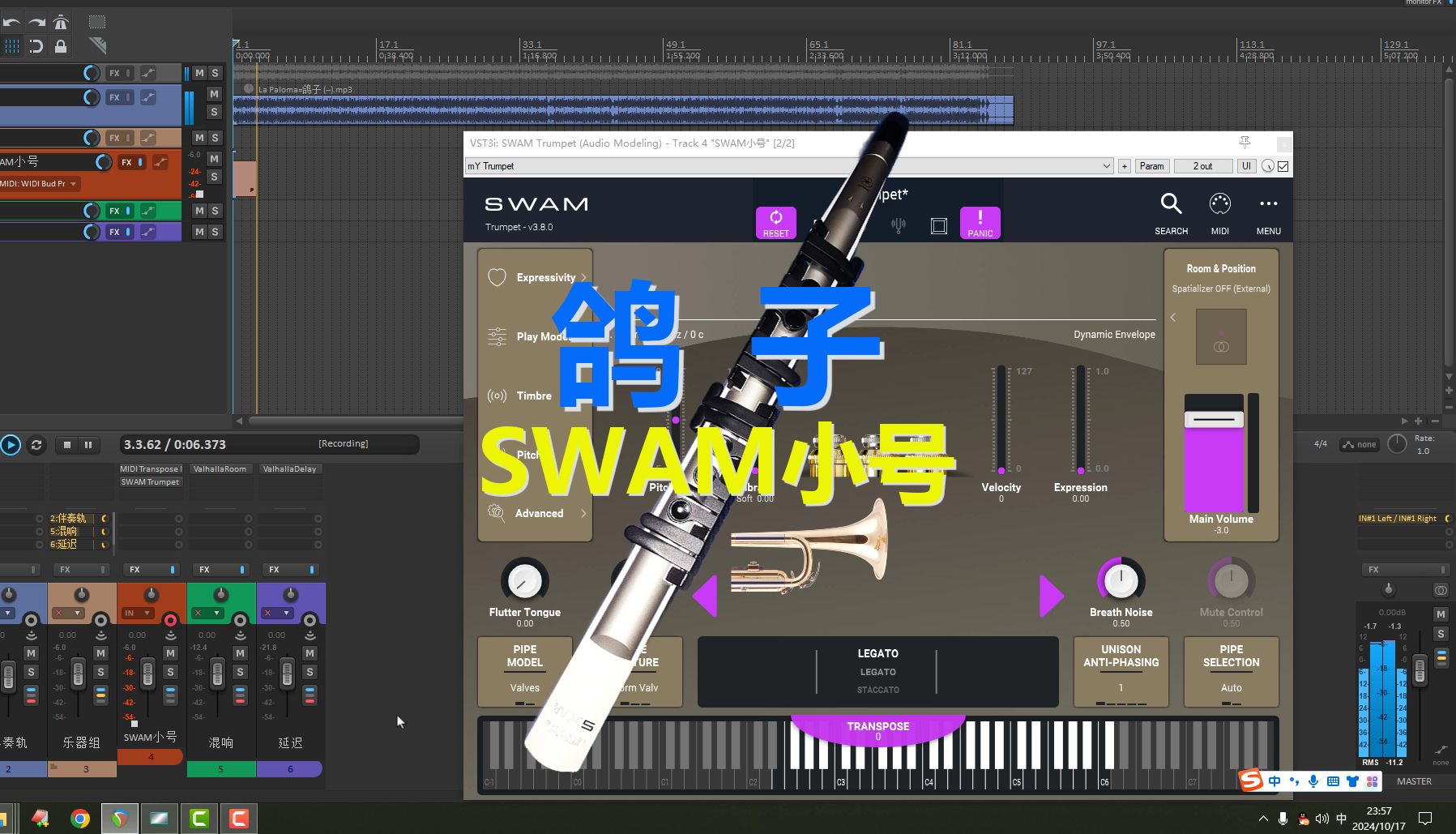The image size is (1456, 834).
Task: Select SWAM Trumpet in mixer FX slot
Action: click(150, 481)
